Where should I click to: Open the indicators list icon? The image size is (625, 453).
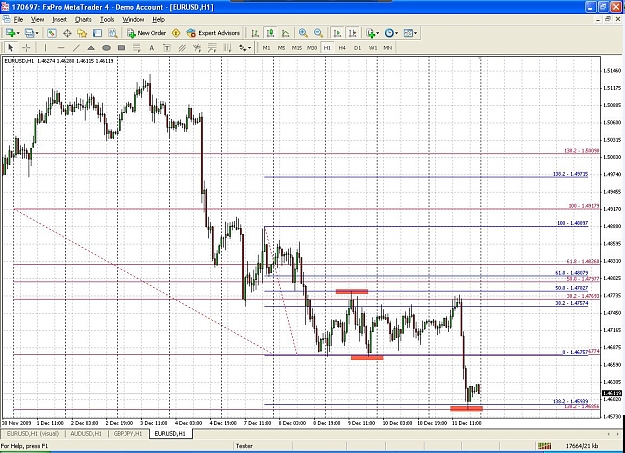(x=371, y=33)
